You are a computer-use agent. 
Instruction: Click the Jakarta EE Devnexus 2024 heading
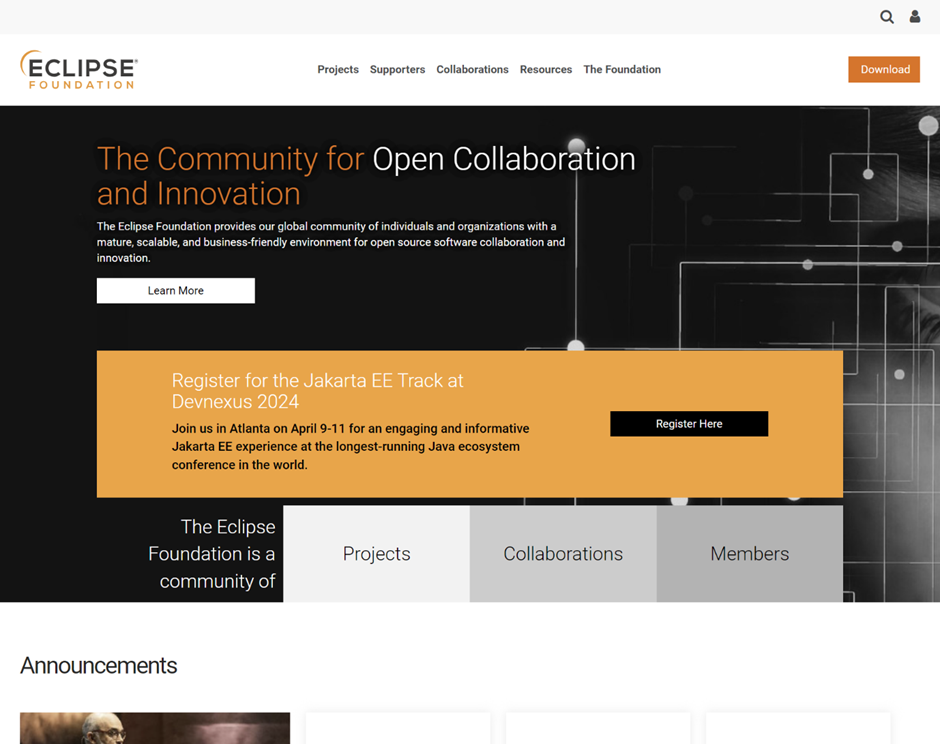[318, 391]
